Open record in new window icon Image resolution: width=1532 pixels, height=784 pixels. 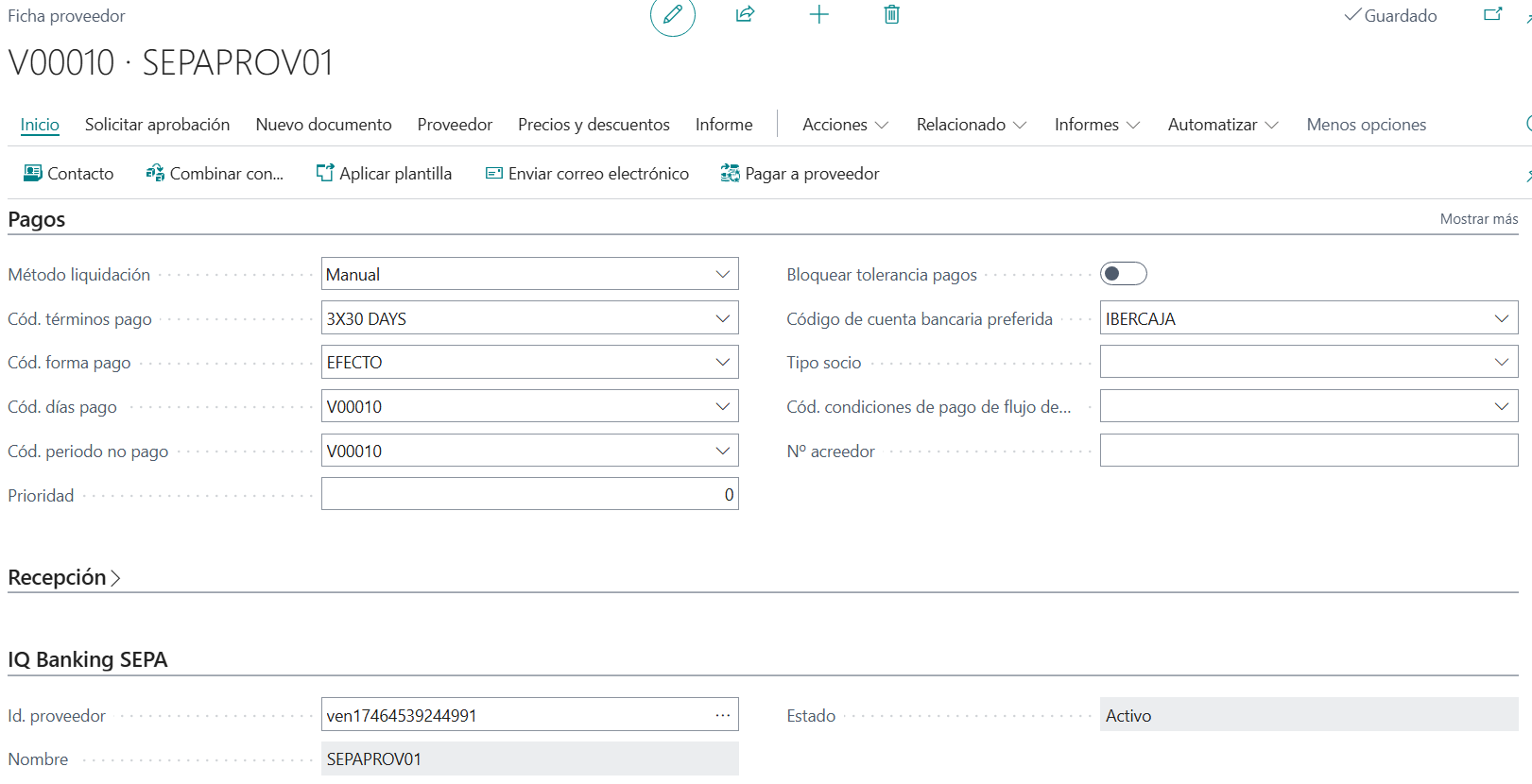tap(1492, 14)
